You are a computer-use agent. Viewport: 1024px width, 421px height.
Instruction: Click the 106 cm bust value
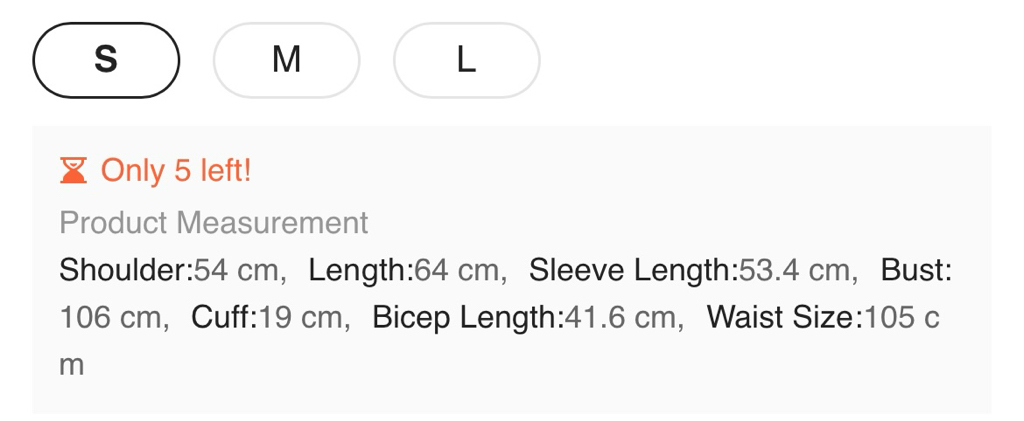coord(110,318)
